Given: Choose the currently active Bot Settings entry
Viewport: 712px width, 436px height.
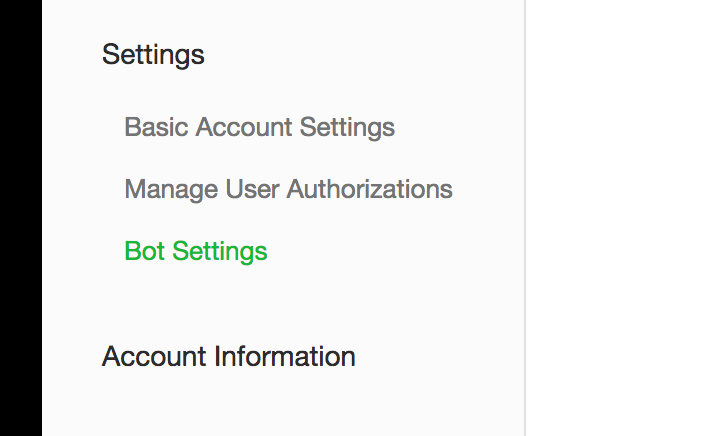Looking at the screenshot, I should [196, 250].
